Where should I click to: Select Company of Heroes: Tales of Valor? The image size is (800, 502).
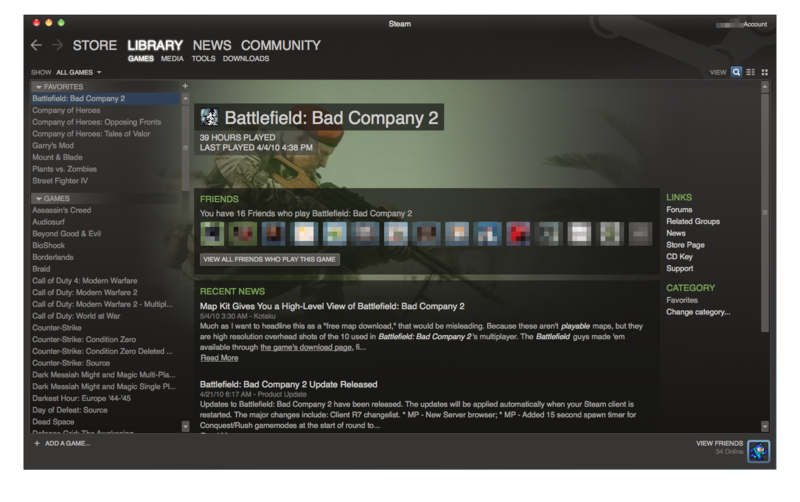106,134
